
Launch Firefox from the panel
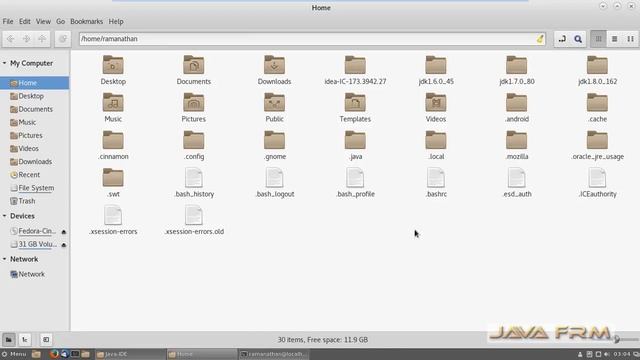pyautogui.click(x=54, y=354)
